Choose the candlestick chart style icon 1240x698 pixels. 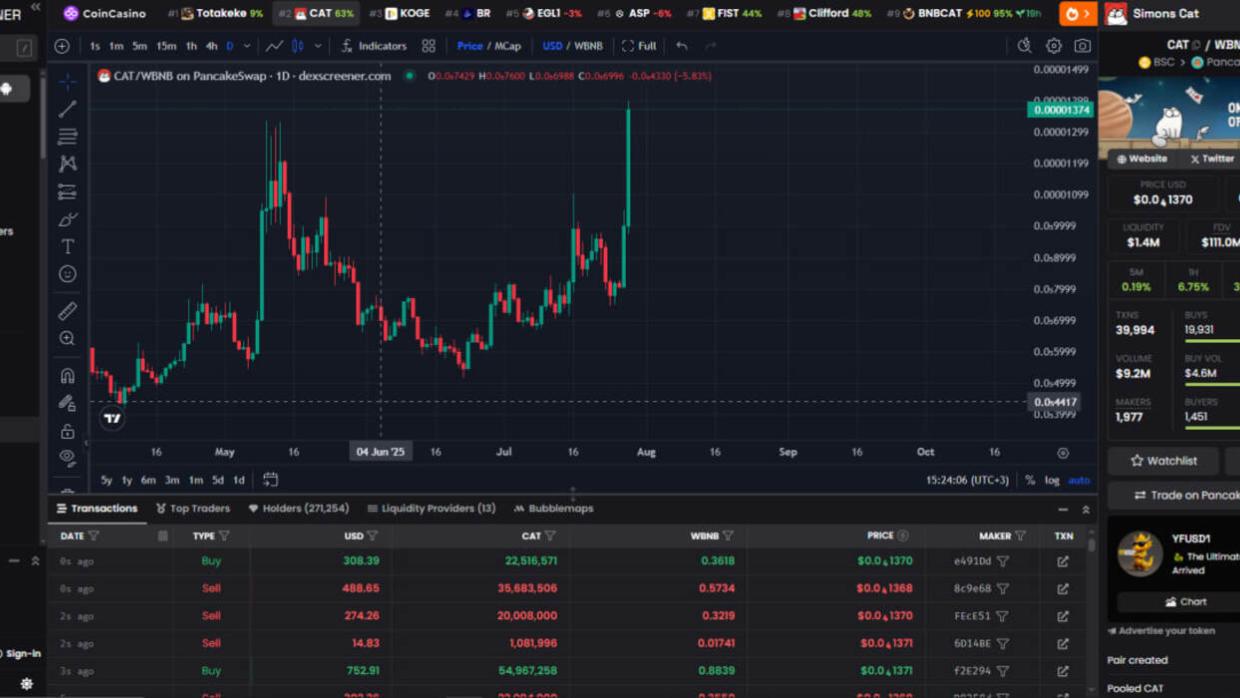pos(298,46)
